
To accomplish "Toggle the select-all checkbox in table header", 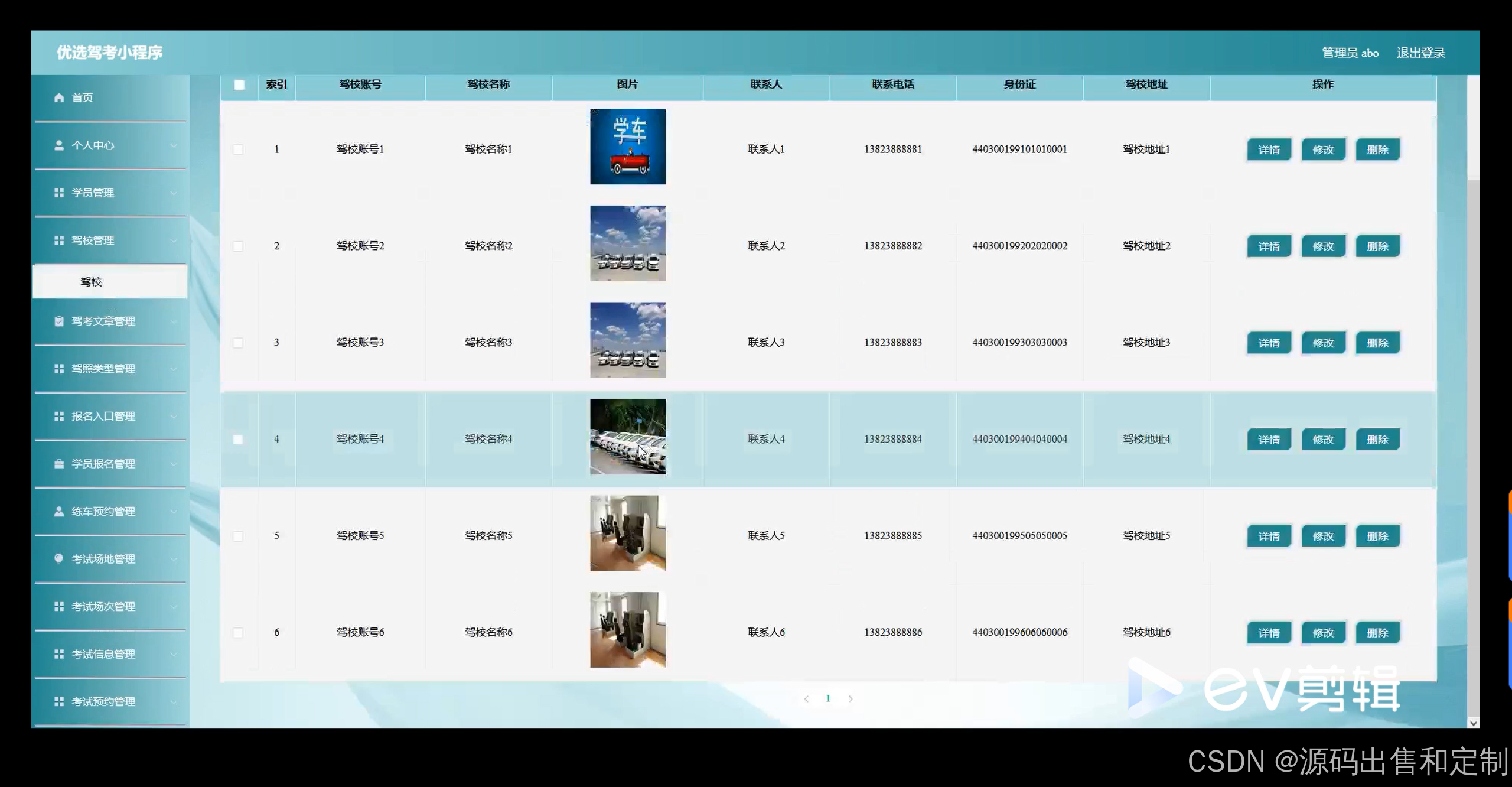I will pos(239,84).
